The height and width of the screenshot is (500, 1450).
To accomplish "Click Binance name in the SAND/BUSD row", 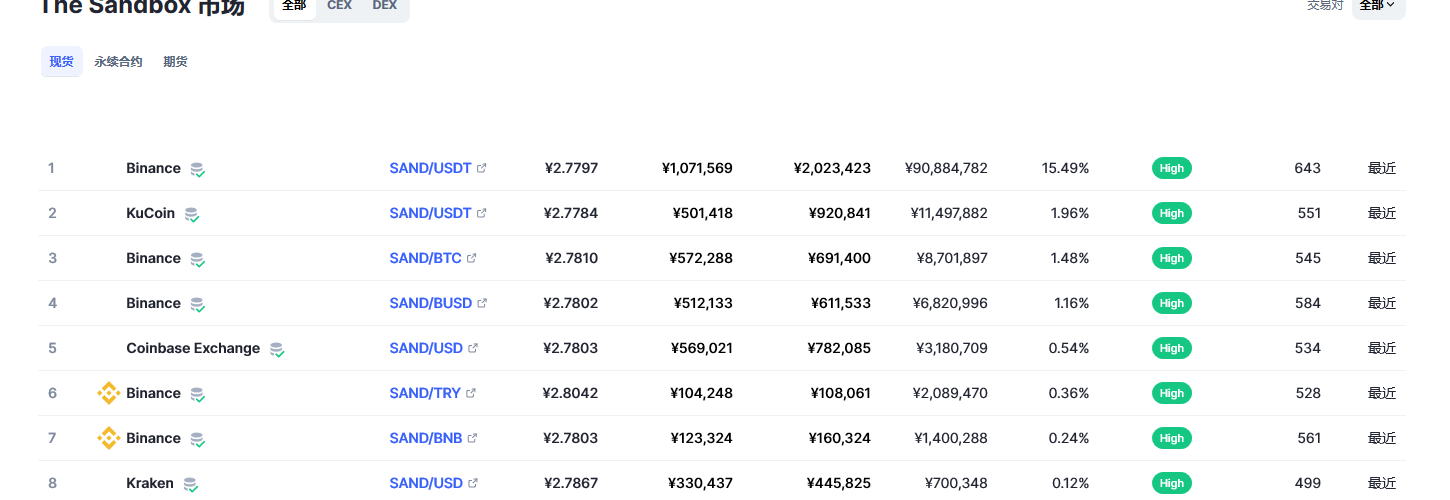I will point(153,303).
